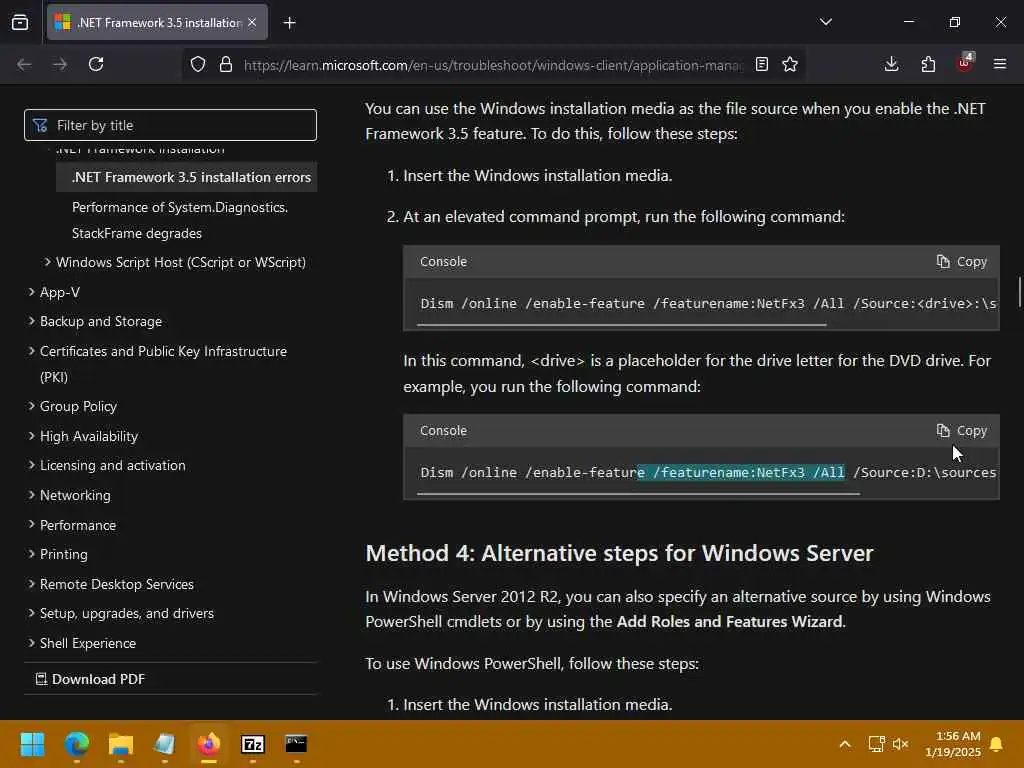The width and height of the screenshot is (1024, 768).
Task: Open the notifications bell icon
Action: pyautogui.click(x=997, y=744)
